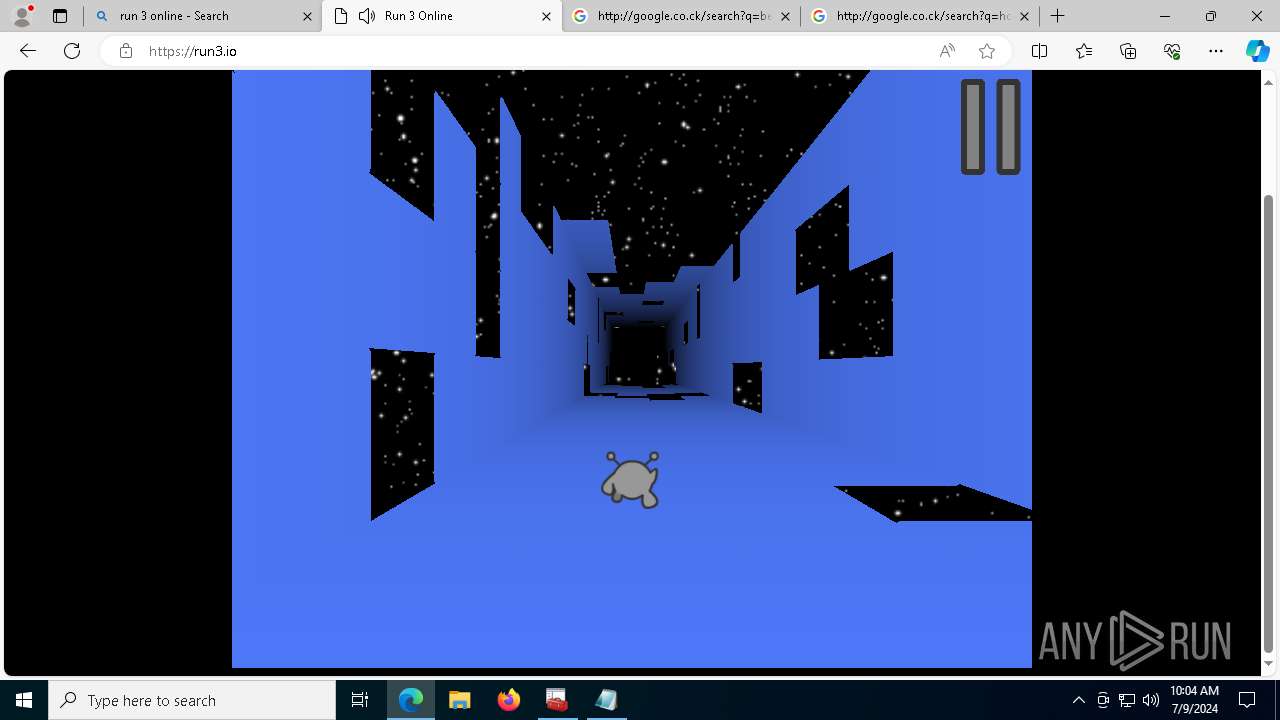Mute the Run 3 Online tab audio
Viewport: 1280px width, 720px height.
[367, 16]
